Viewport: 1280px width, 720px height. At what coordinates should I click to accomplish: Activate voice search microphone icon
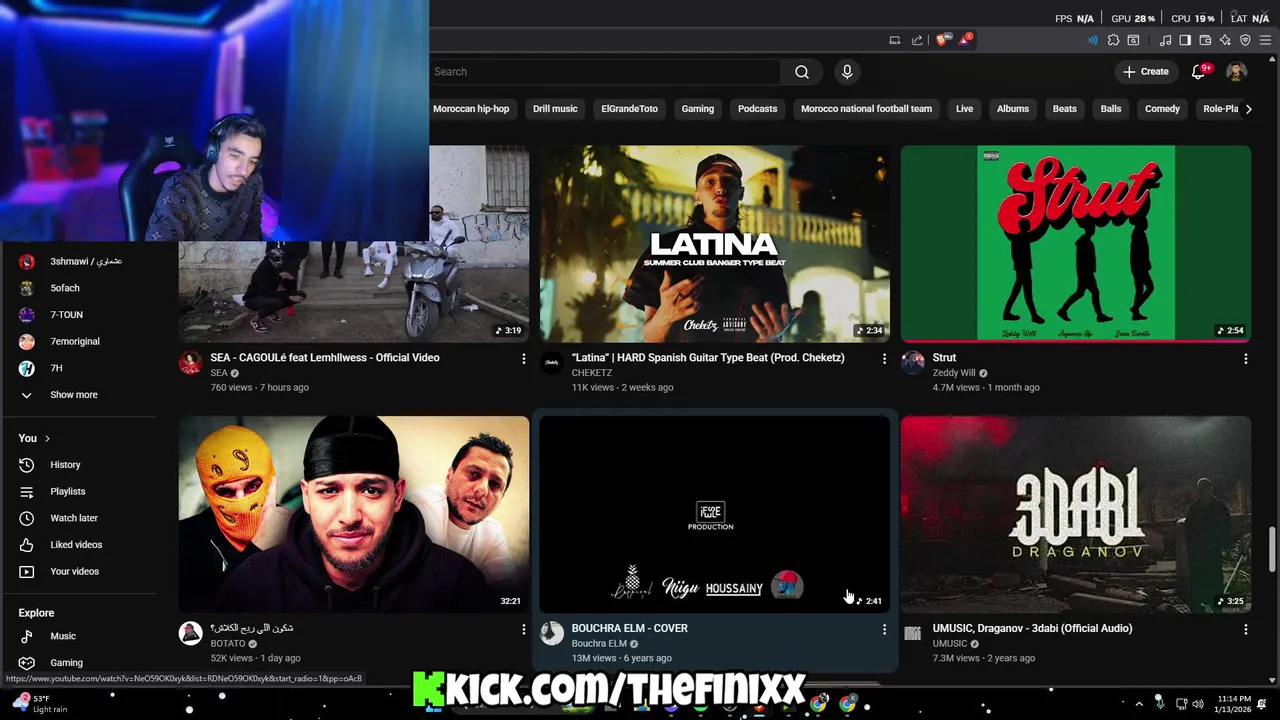click(847, 72)
